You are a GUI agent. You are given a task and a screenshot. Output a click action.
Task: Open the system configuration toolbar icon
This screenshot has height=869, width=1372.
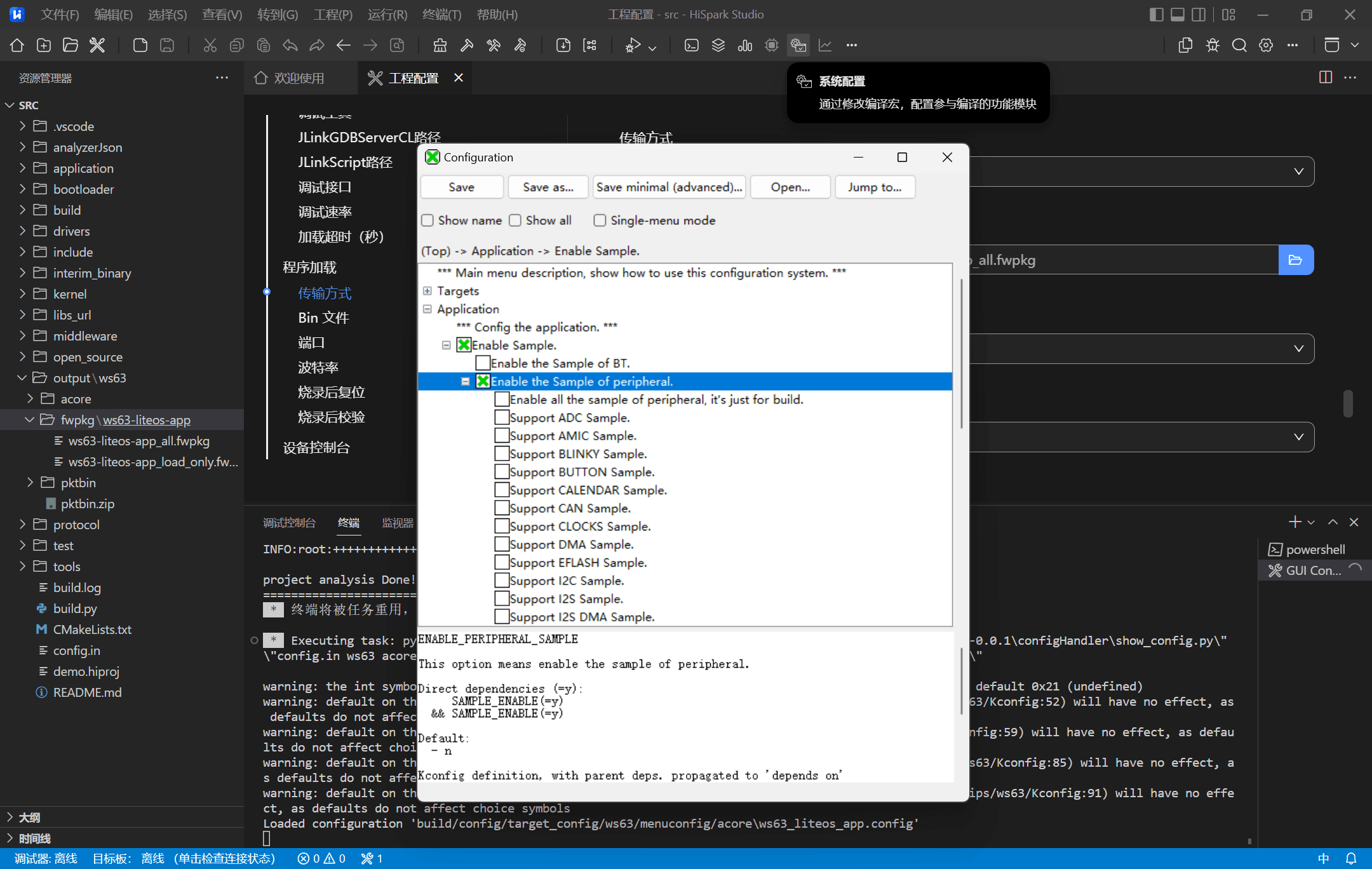(x=798, y=45)
